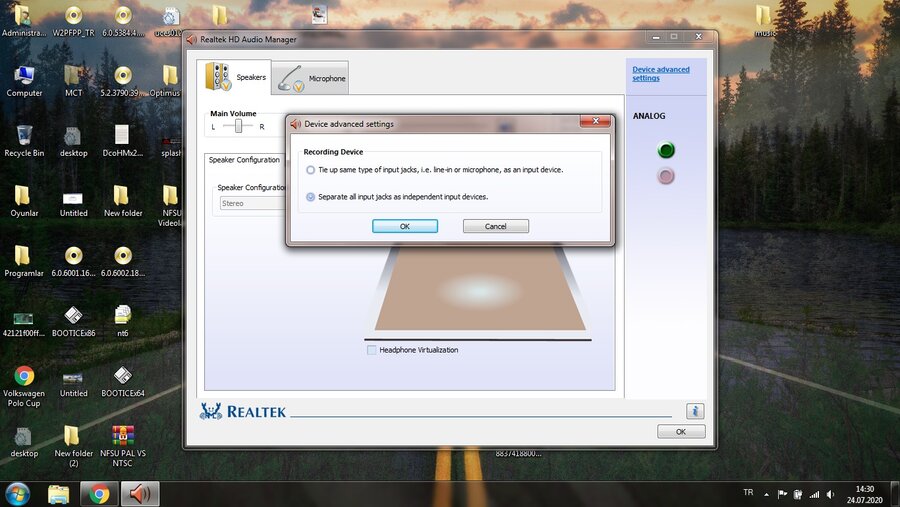Select the MCT folder on desktop
Viewport: 900px width, 507px height.
tap(73, 81)
